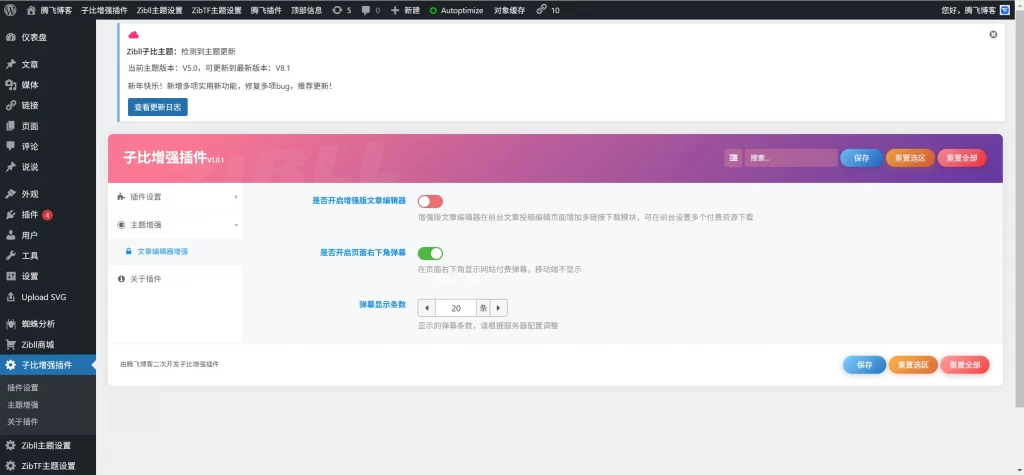The width and height of the screenshot is (1024, 475).
Task: Open the link icon showing 10
Action: pyautogui.click(x=548, y=10)
